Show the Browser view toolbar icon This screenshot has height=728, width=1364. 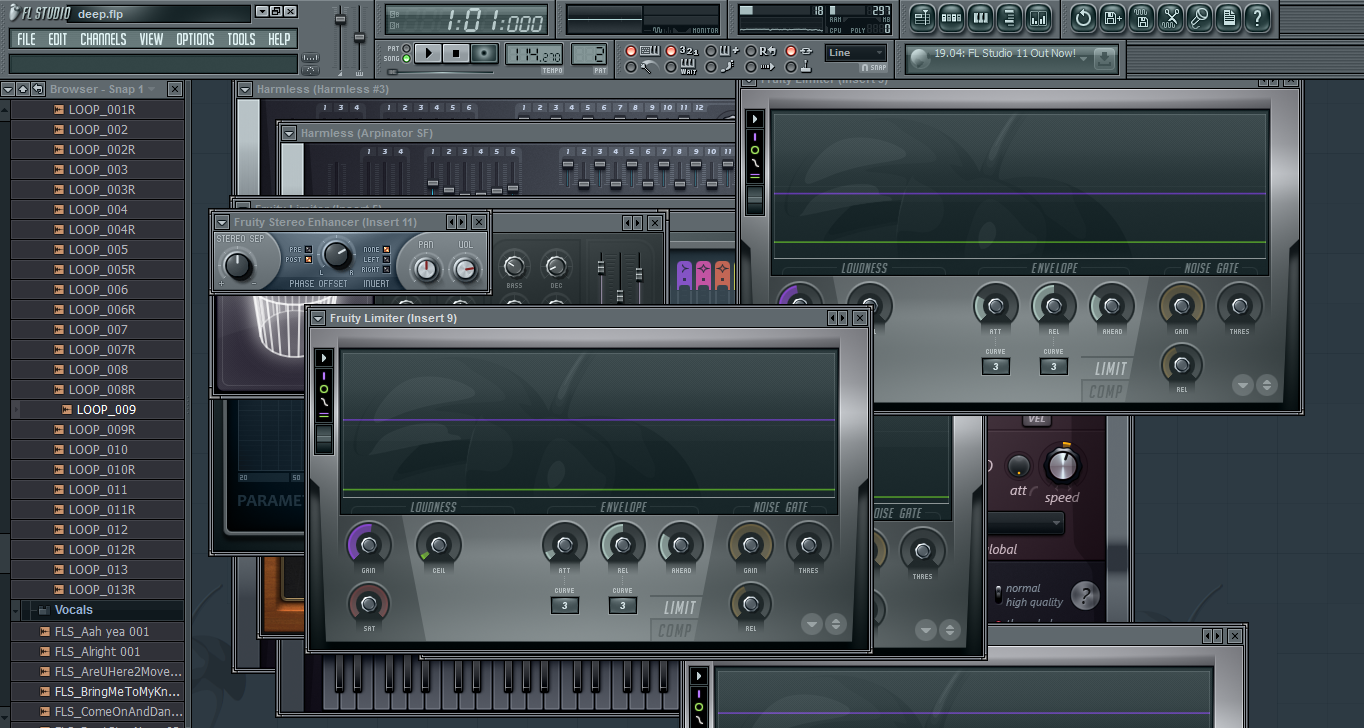(x=1010, y=17)
